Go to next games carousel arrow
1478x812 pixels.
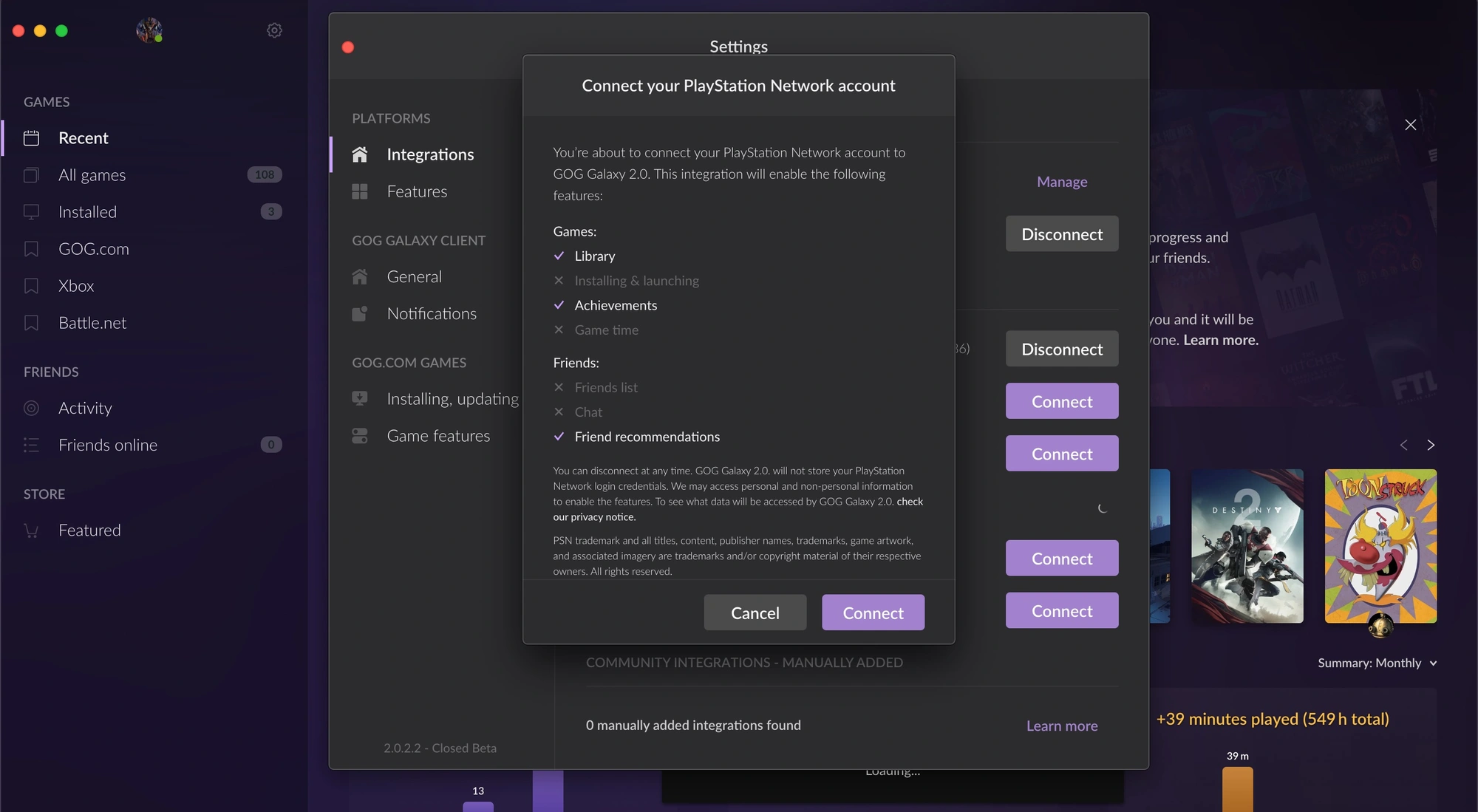(1431, 445)
